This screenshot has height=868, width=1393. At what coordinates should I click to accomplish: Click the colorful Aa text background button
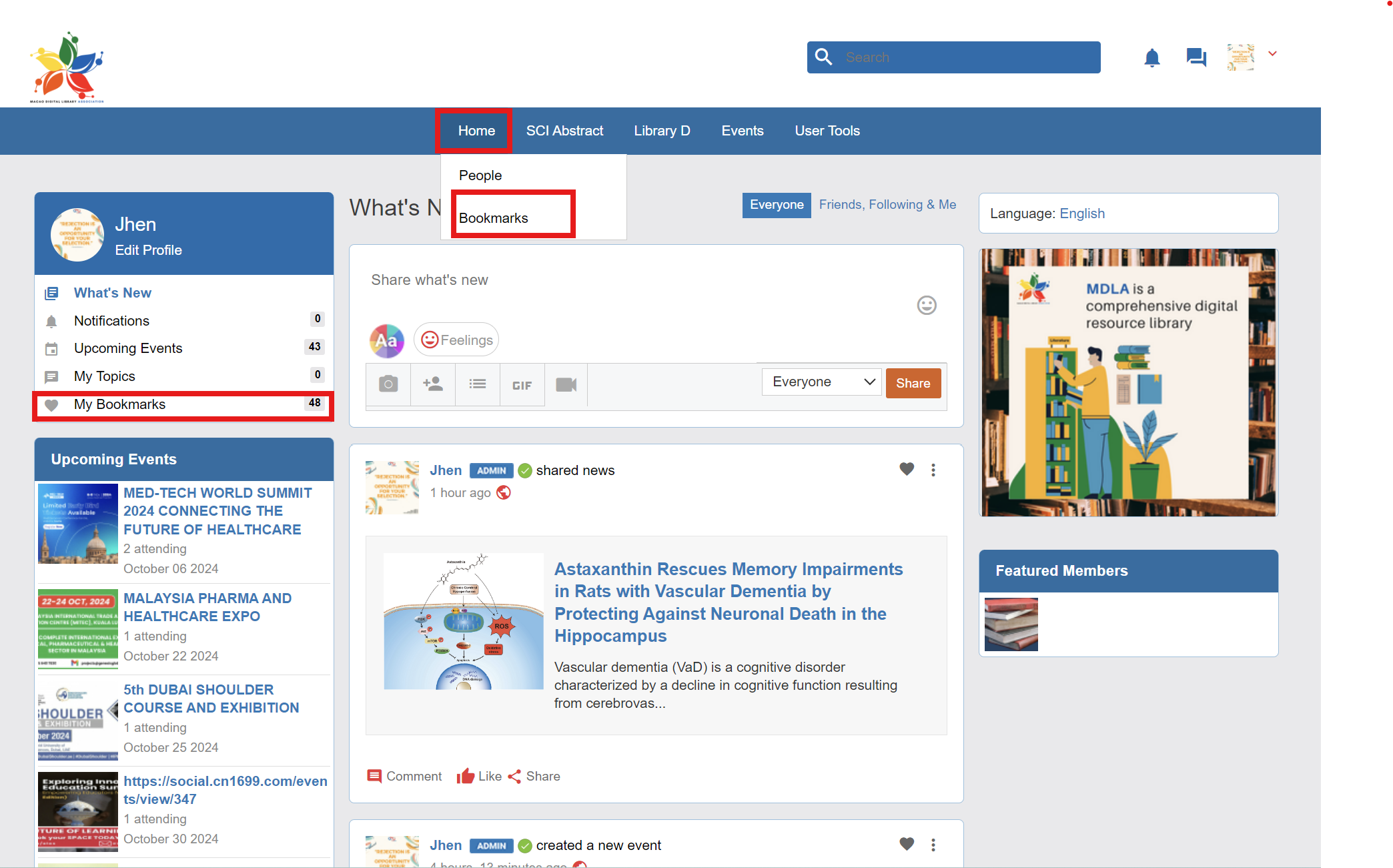click(x=387, y=341)
